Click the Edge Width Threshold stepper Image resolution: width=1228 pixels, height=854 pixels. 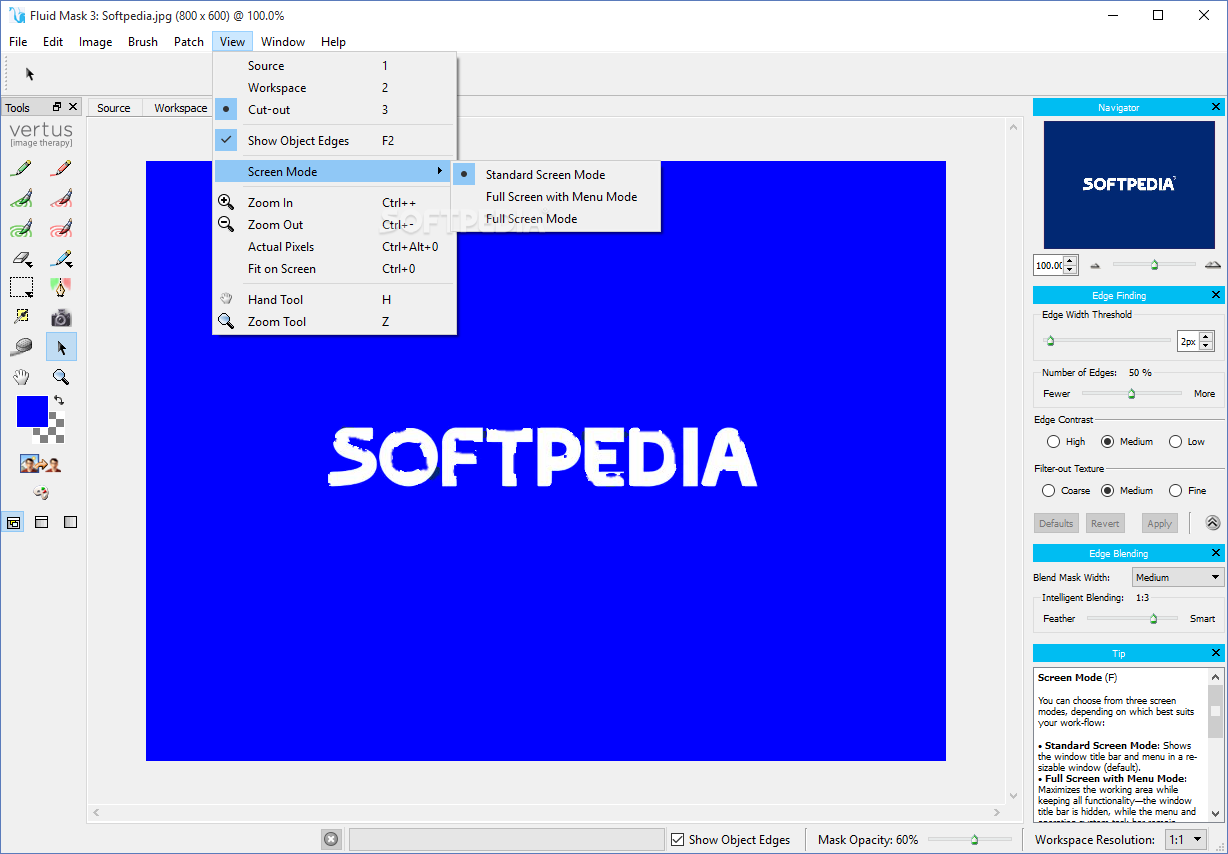coord(1206,341)
